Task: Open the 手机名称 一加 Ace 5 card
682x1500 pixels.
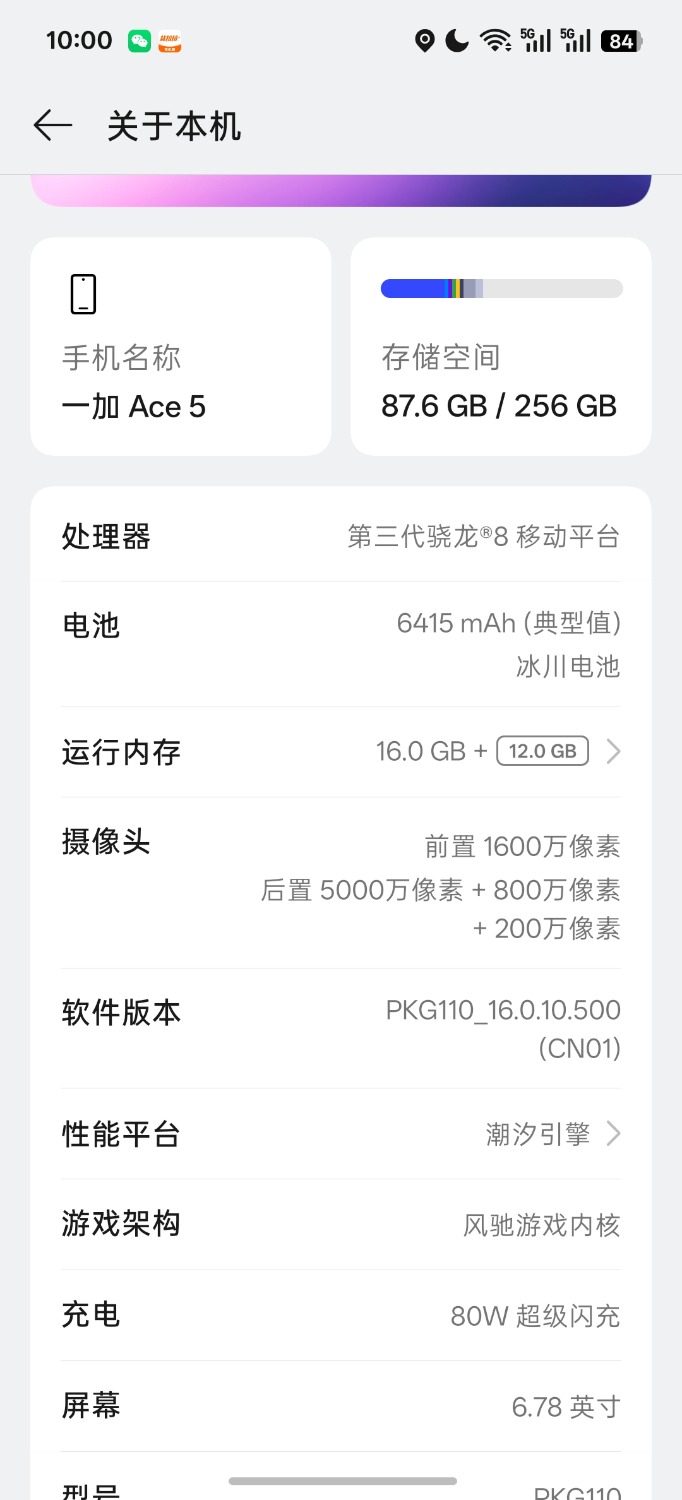Action: [181, 346]
